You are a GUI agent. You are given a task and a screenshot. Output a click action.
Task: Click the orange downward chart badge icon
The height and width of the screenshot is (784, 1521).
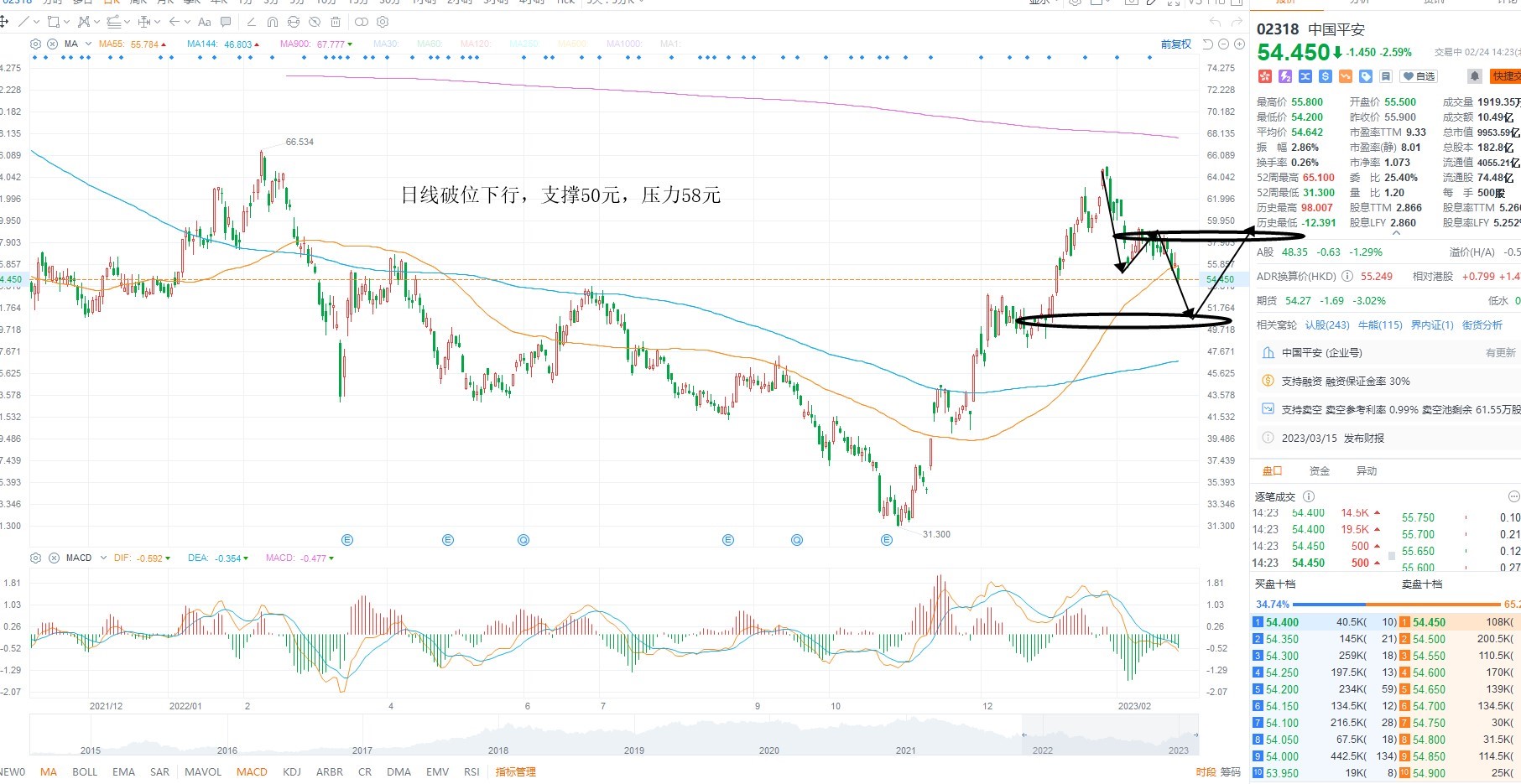tap(1345, 76)
